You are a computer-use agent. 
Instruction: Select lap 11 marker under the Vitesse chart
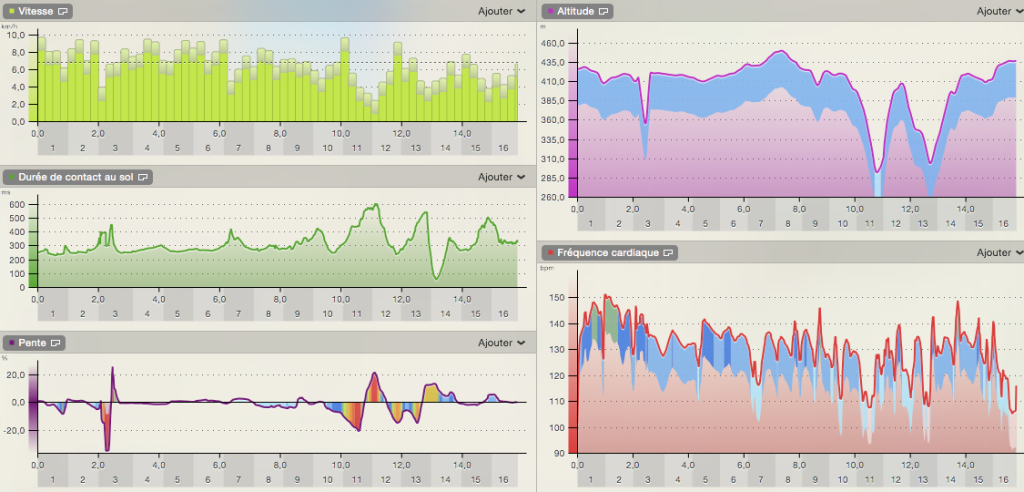click(357, 148)
